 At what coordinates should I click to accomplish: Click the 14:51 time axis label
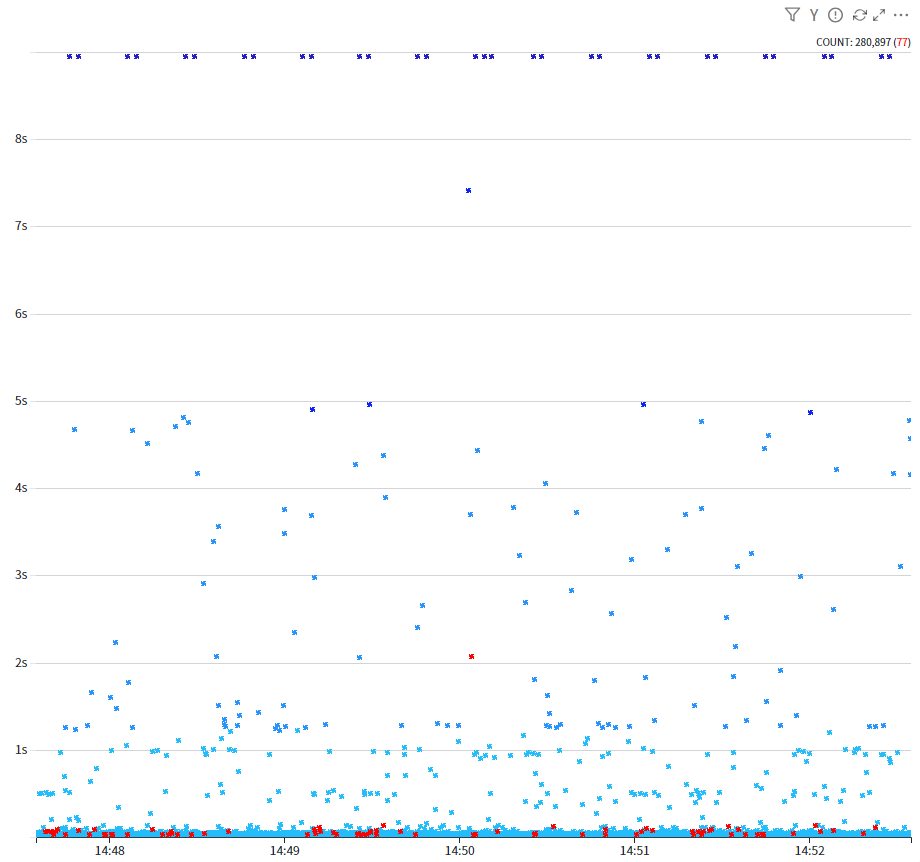click(x=635, y=851)
